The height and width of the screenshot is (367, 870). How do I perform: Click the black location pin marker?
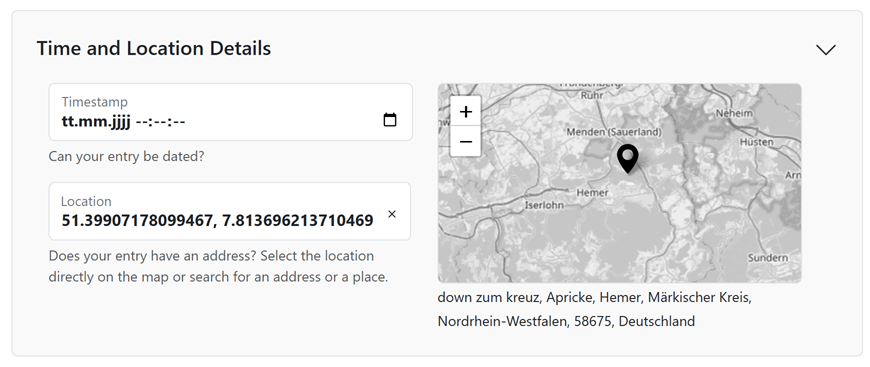(x=628, y=159)
